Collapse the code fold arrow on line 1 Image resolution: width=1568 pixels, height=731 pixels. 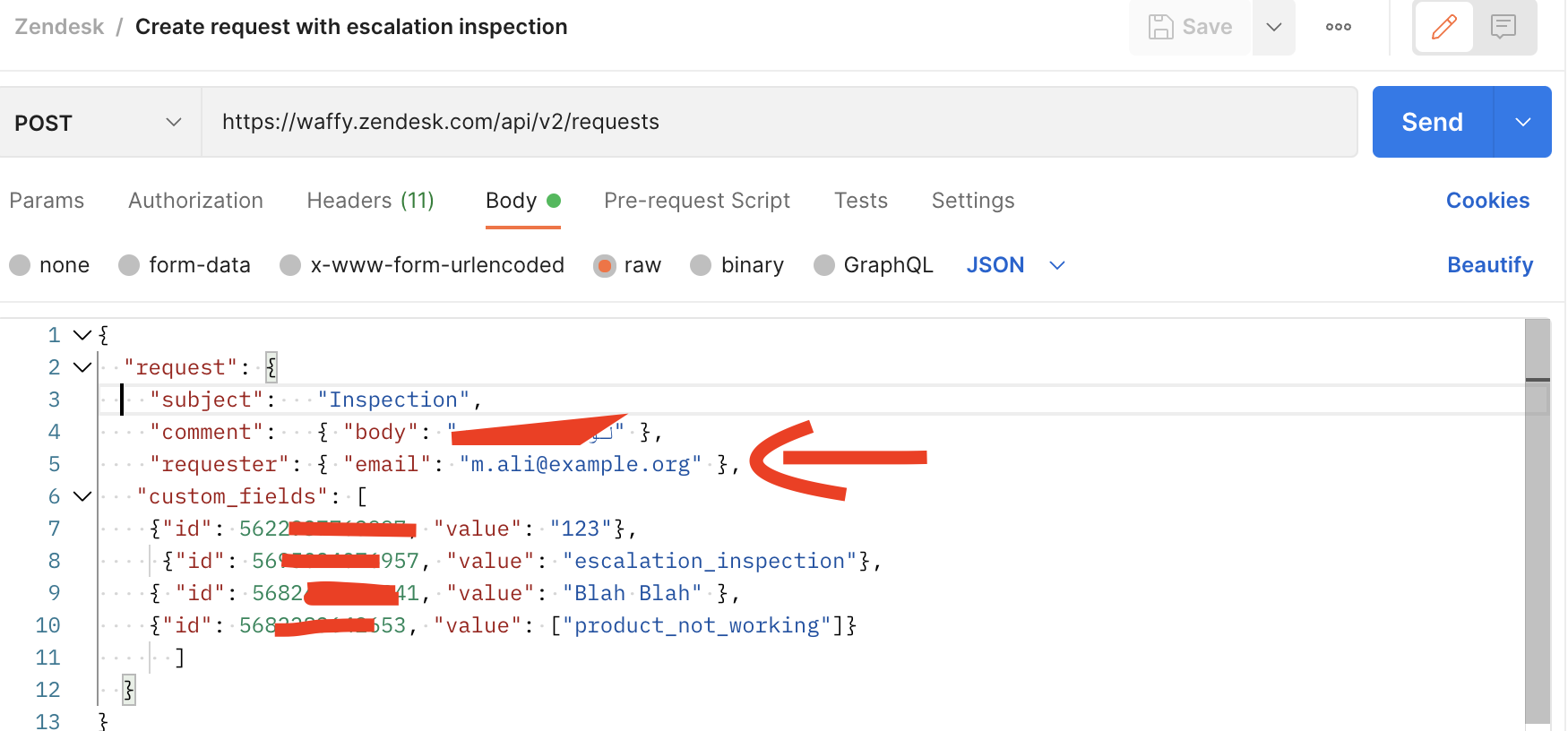[82, 335]
